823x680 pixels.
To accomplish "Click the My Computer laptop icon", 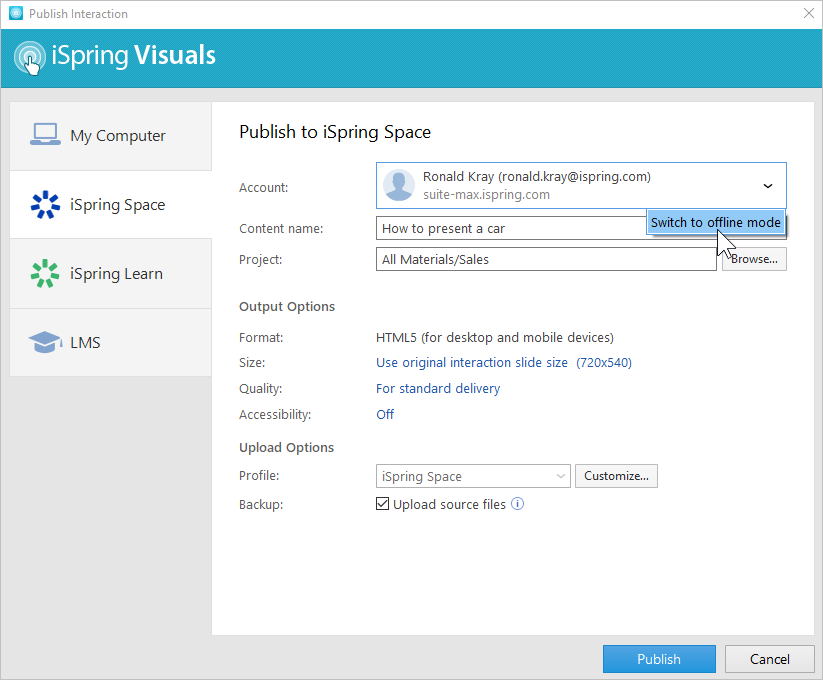I will coord(45,135).
